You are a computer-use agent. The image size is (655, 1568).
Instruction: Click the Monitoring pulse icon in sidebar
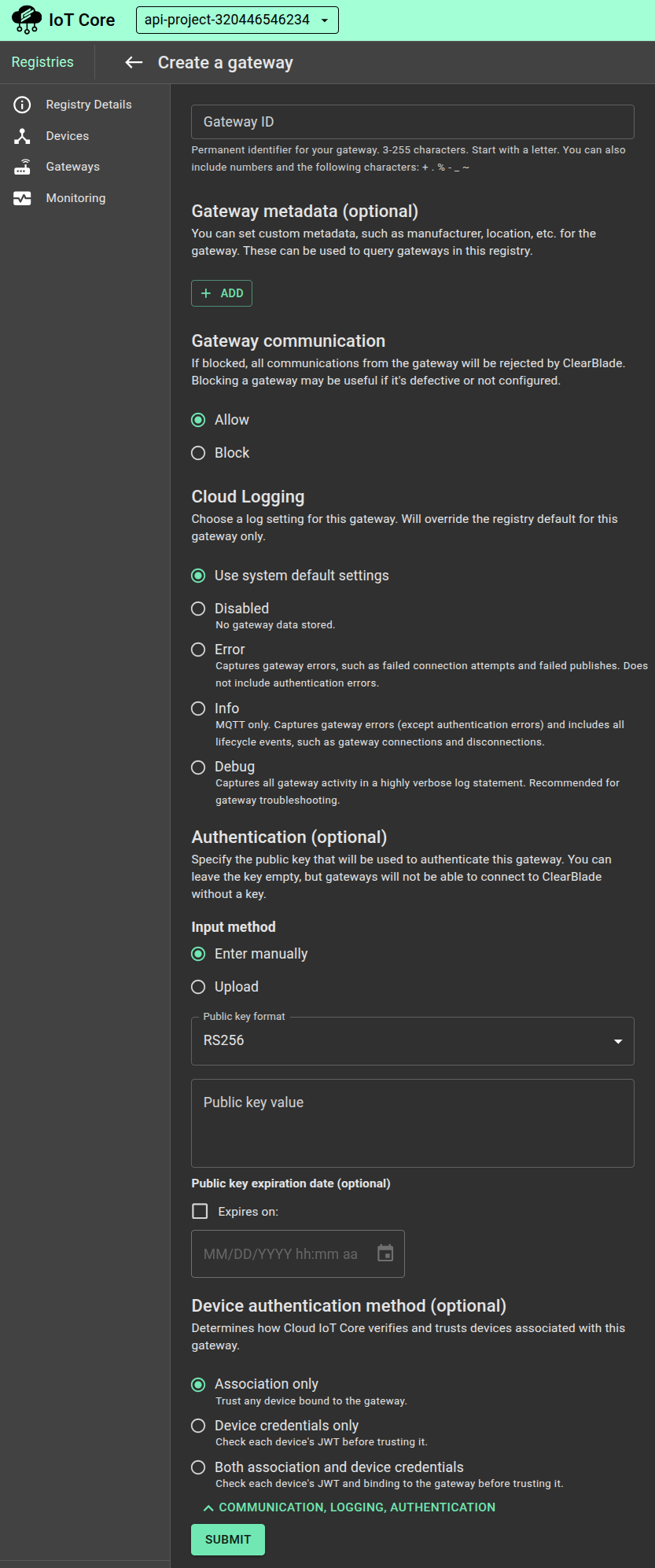point(22,198)
